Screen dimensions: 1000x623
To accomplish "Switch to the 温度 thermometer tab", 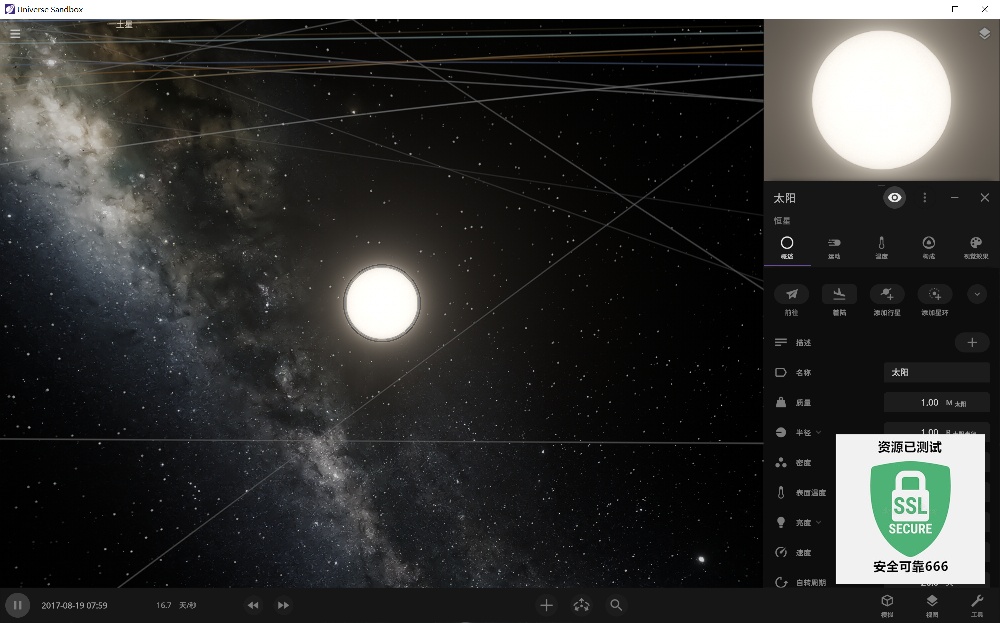I will pos(881,247).
